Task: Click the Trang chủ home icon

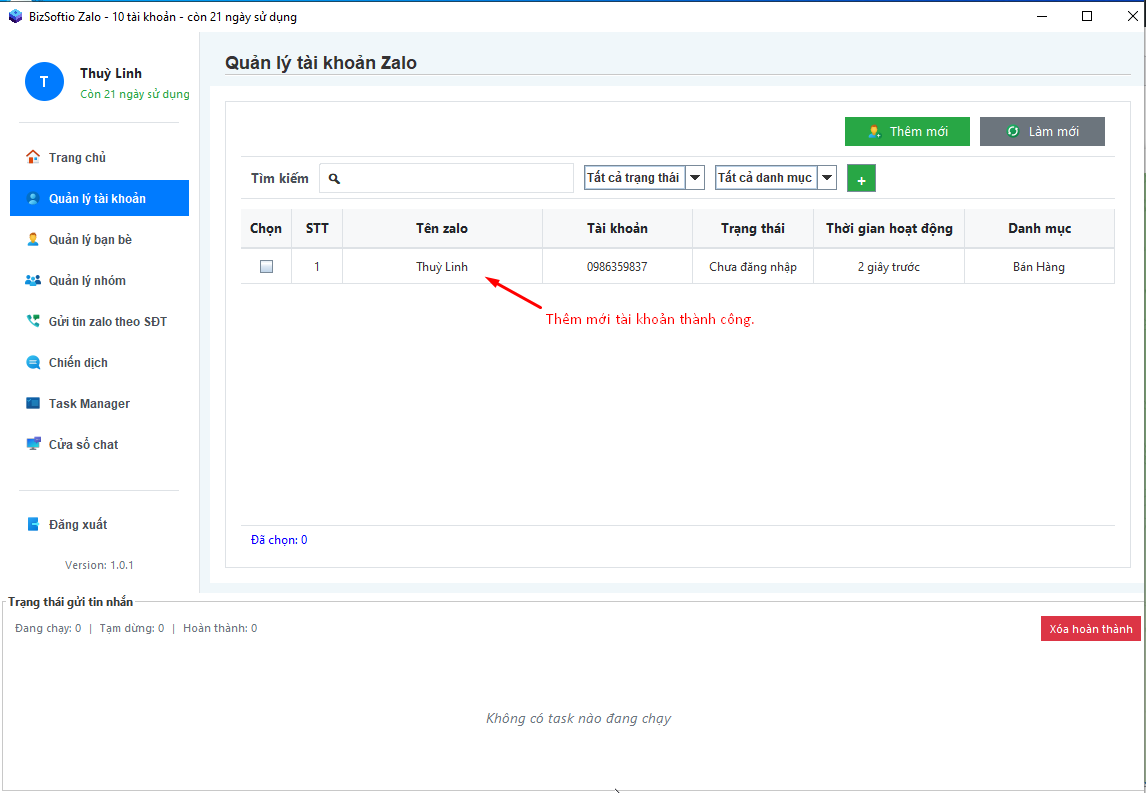Action: (33, 157)
